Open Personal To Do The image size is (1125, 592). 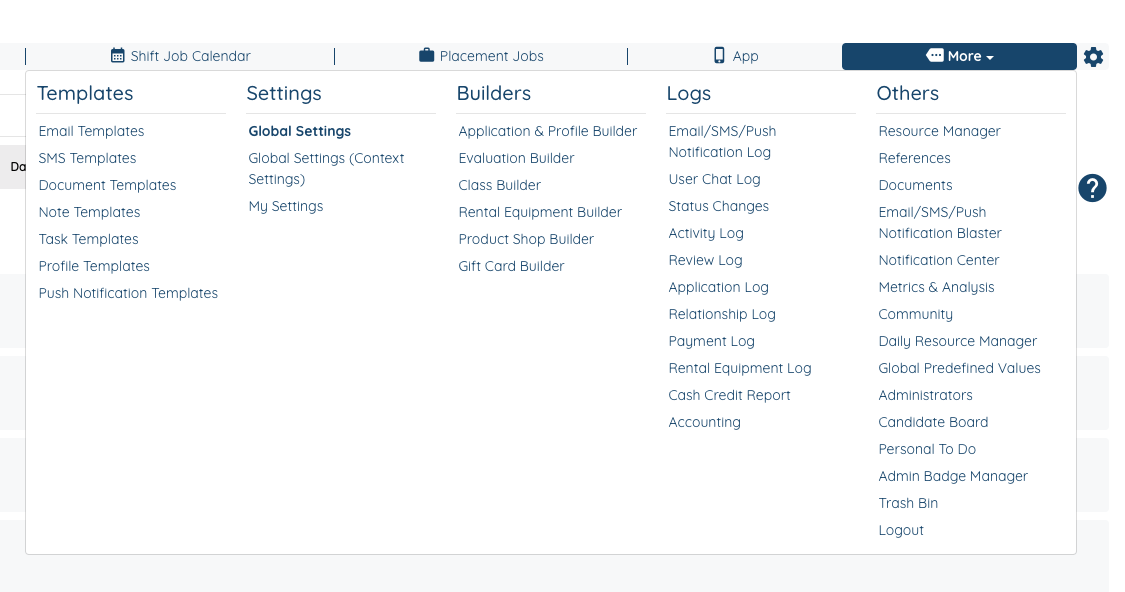pos(927,449)
